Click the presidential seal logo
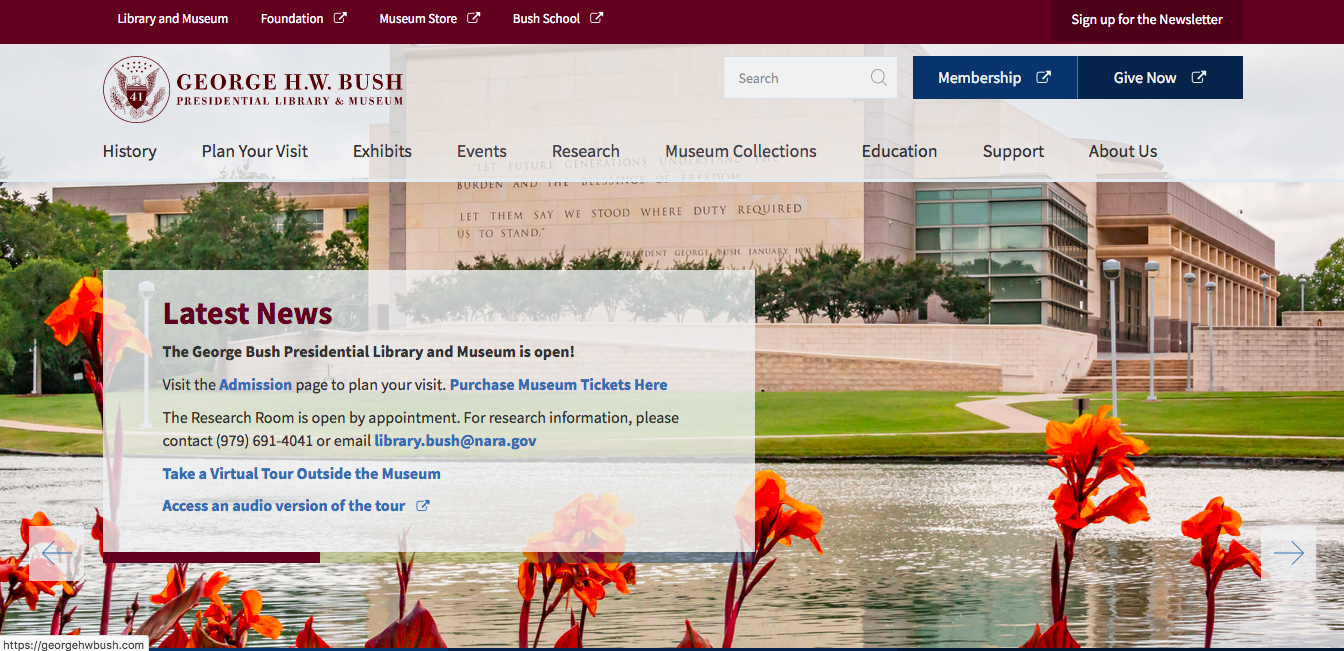 (136, 89)
